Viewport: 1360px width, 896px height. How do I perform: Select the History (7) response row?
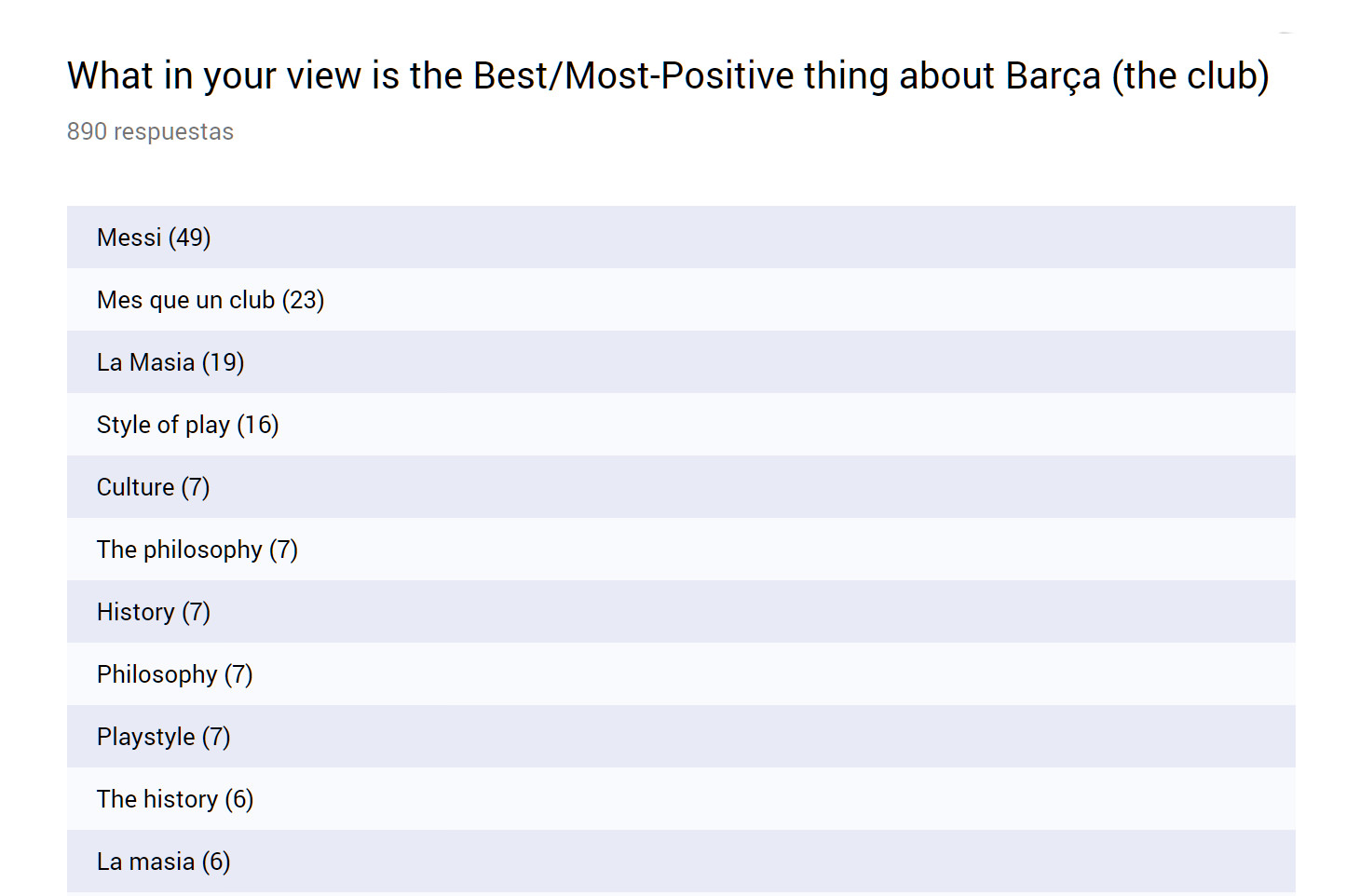pos(681,612)
